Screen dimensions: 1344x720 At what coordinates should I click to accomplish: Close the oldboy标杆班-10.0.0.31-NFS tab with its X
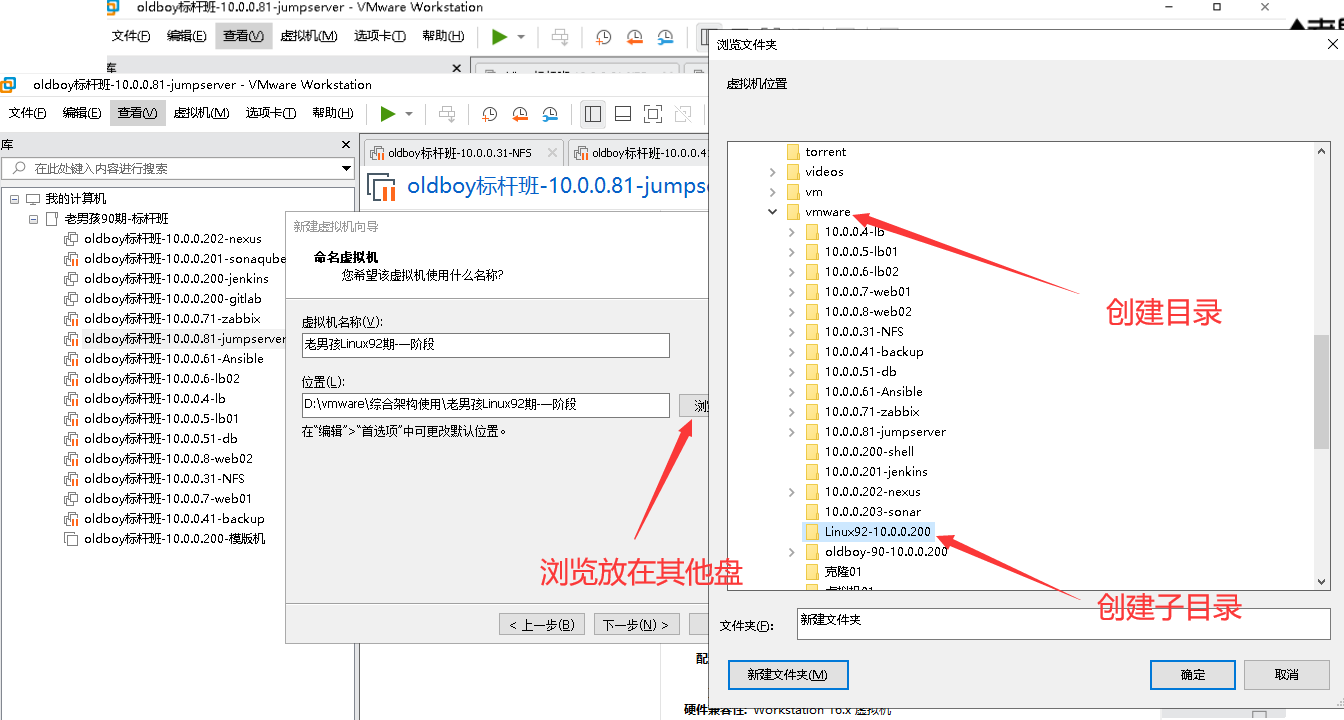pyautogui.click(x=551, y=153)
